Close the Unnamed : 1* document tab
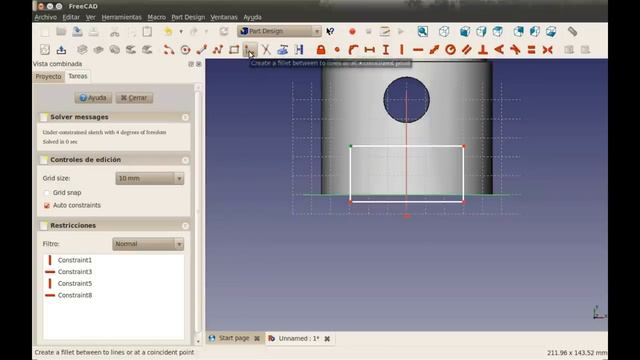 (x=327, y=339)
